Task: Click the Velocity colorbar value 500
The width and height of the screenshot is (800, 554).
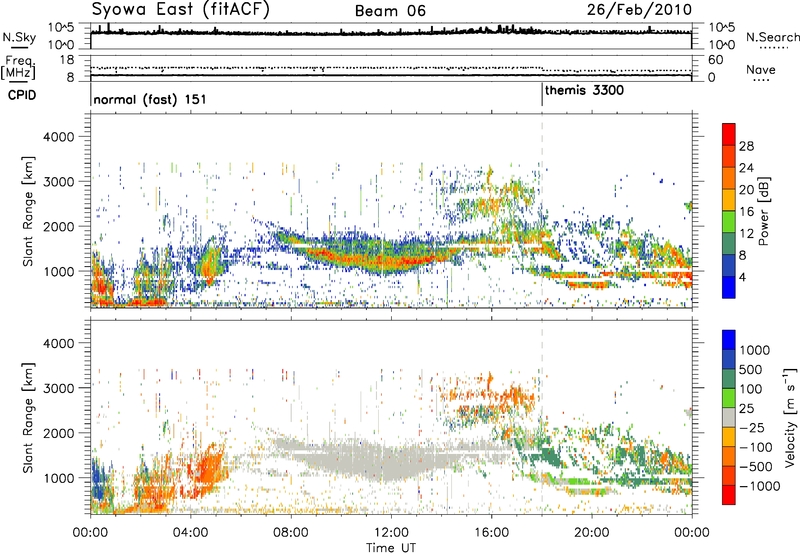Action: point(751,369)
